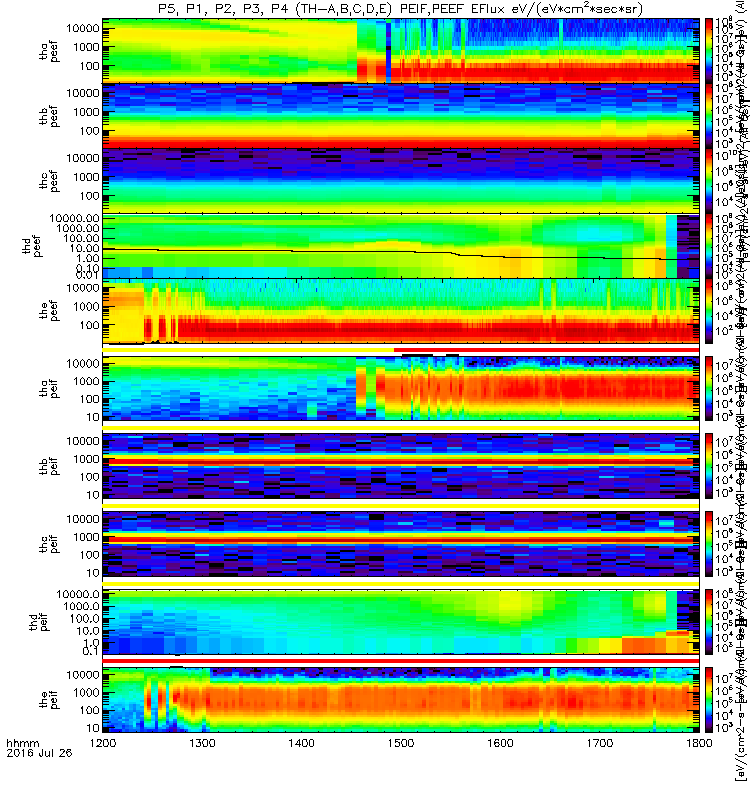This screenshot has width=750, height=800.
Task: Click the 1600 time axis label
Action: click(500, 743)
